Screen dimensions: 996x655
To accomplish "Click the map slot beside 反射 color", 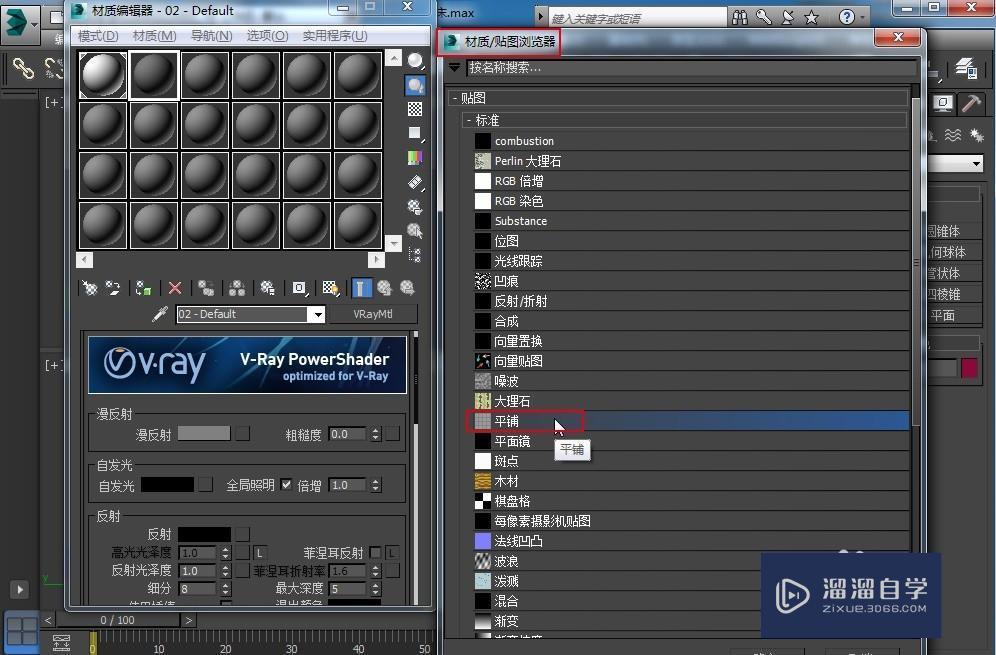I will pyautogui.click(x=243, y=534).
